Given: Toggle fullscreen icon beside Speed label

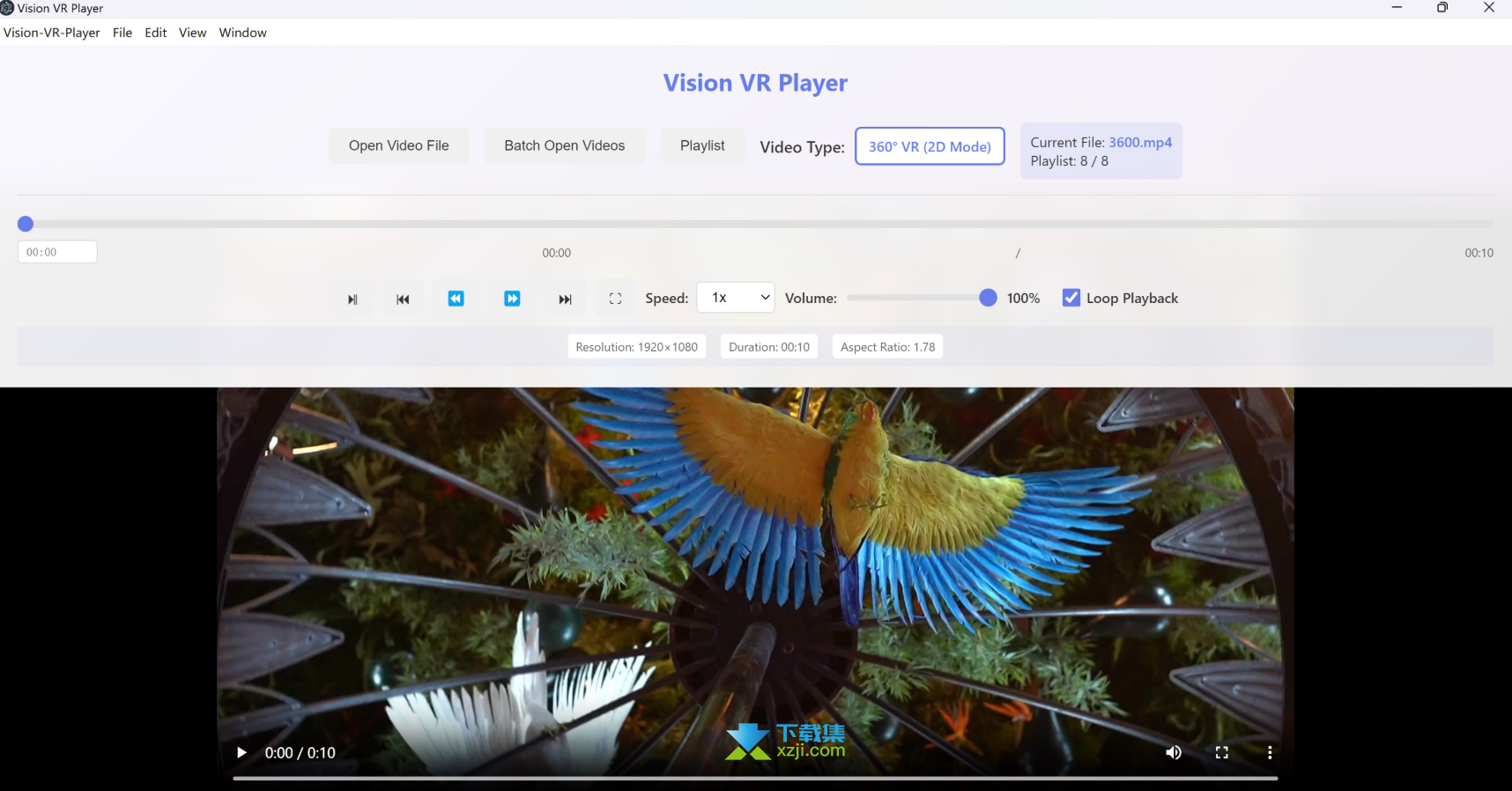Looking at the screenshot, I should point(616,299).
